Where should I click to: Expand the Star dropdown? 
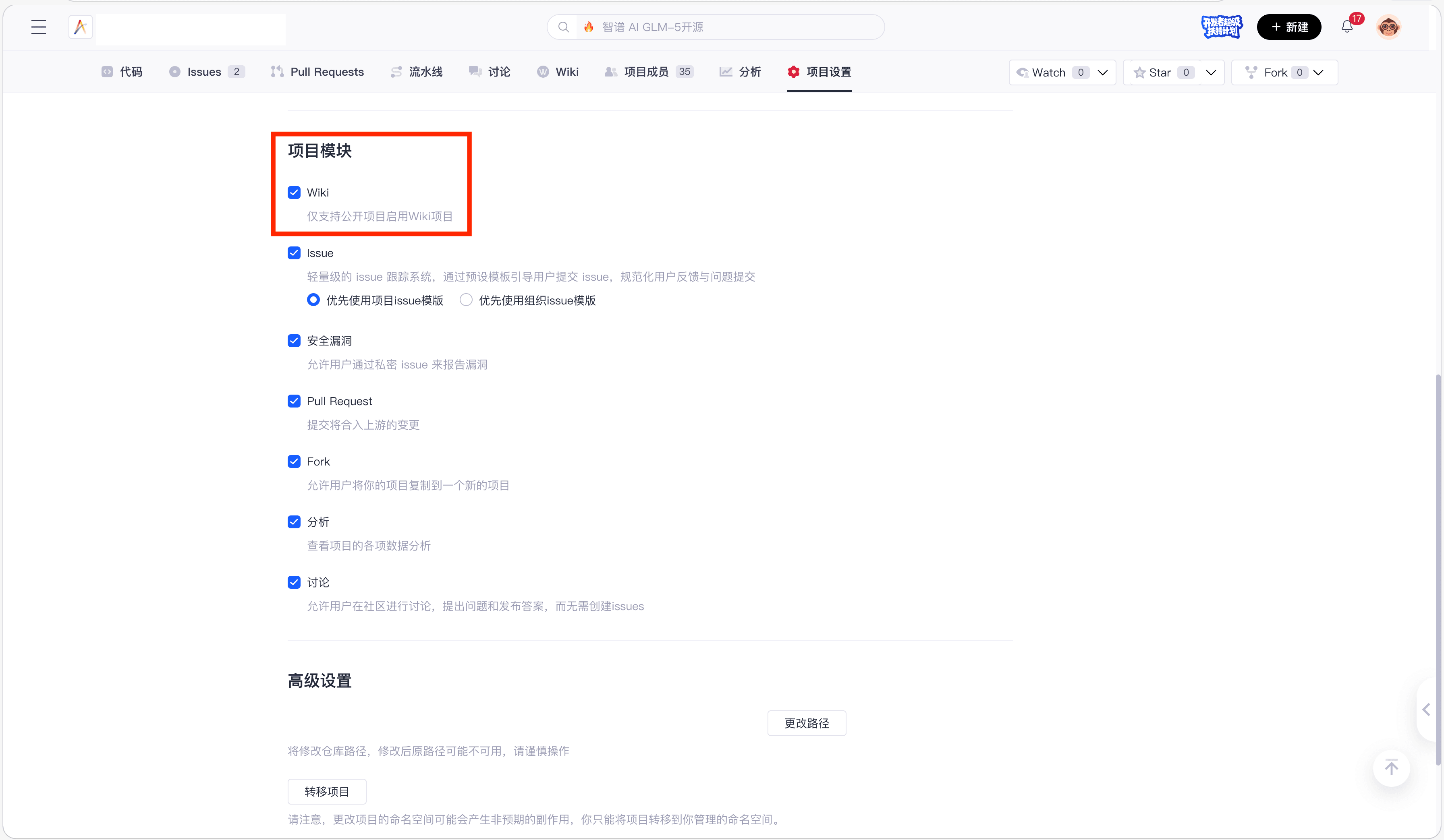pos(1211,72)
